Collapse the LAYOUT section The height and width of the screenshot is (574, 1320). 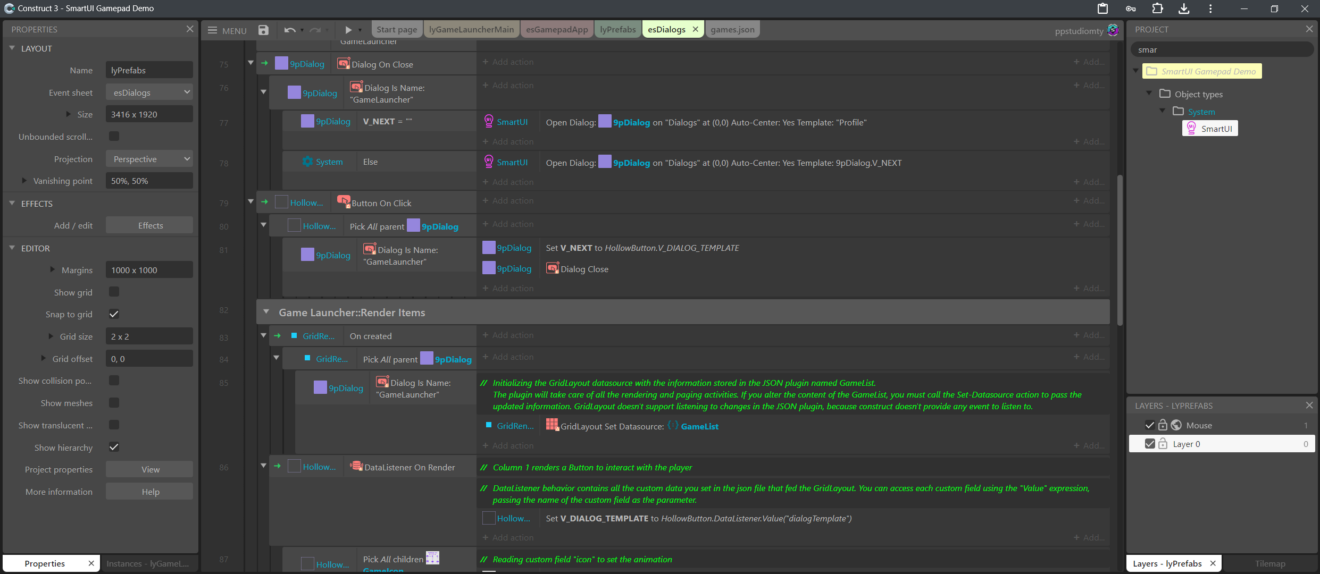point(12,48)
